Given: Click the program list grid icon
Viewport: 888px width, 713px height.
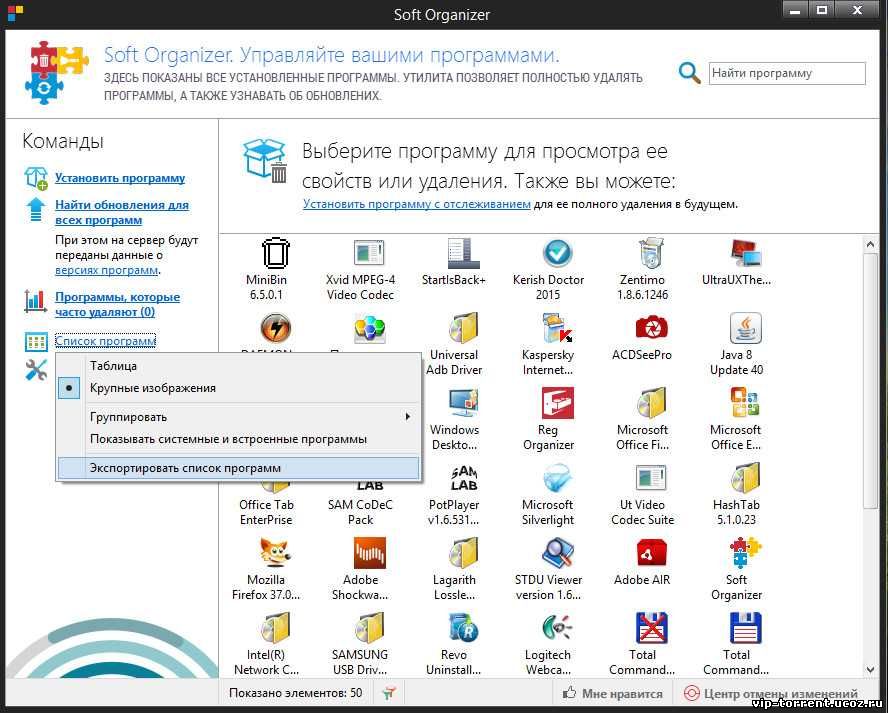Looking at the screenshot, I should (x=36, y=342).
